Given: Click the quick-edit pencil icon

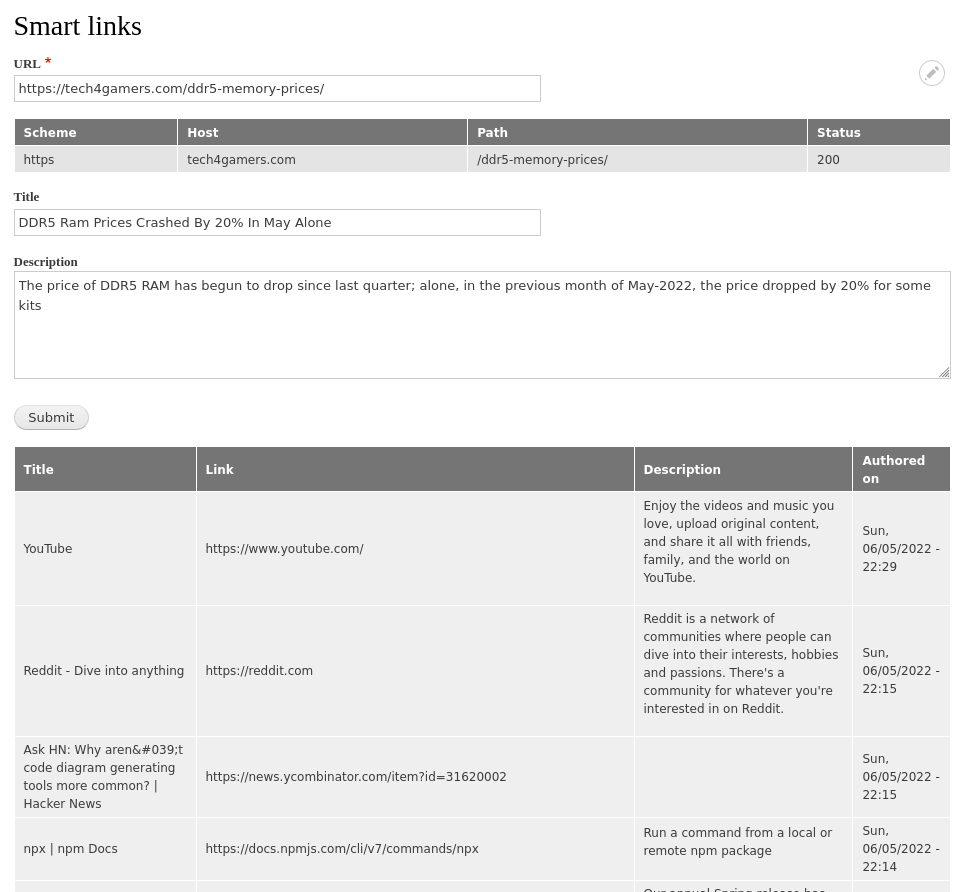Looking at the screenshot, I should tap(931, 72).
